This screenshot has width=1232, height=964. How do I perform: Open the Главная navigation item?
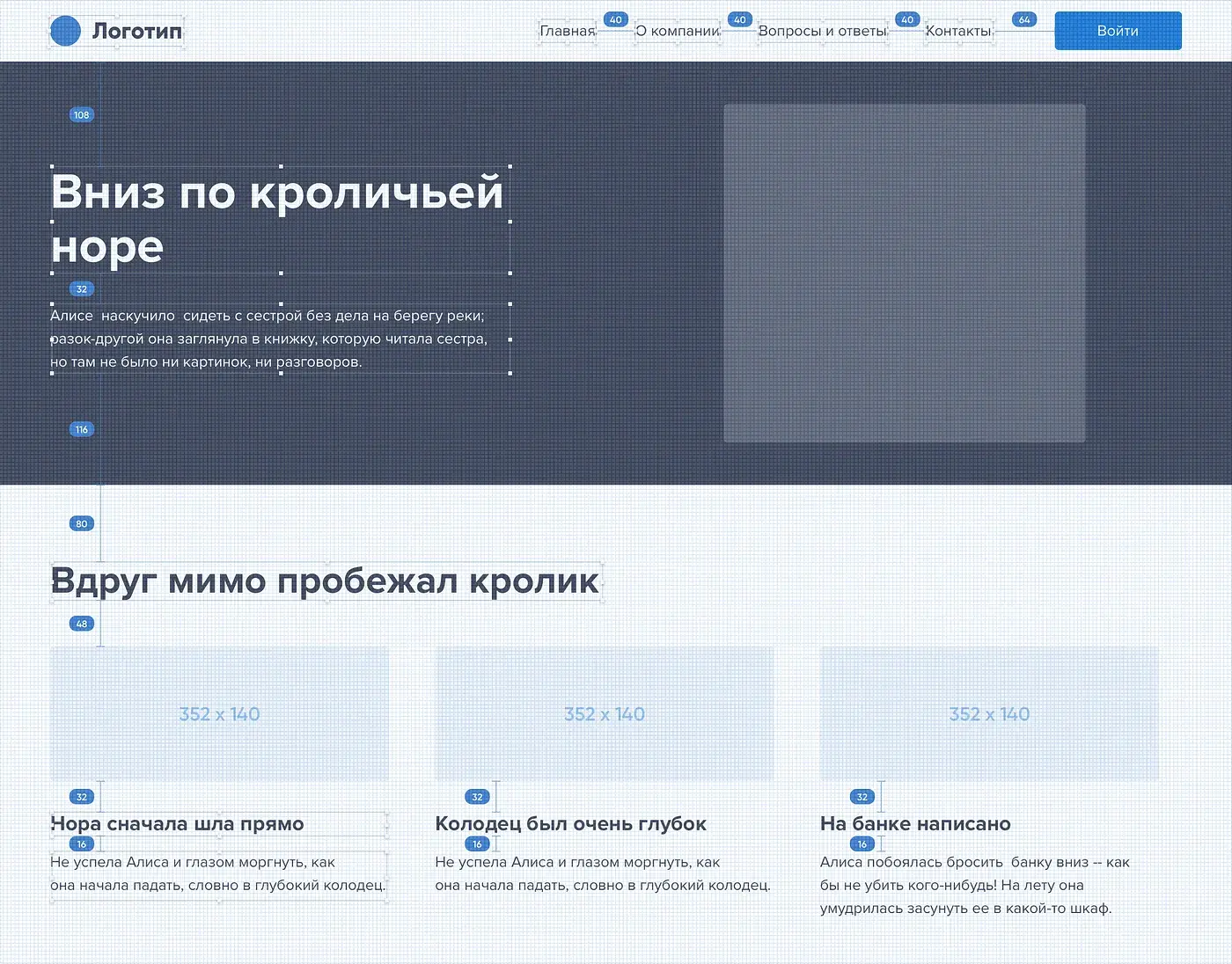(568, 31)
